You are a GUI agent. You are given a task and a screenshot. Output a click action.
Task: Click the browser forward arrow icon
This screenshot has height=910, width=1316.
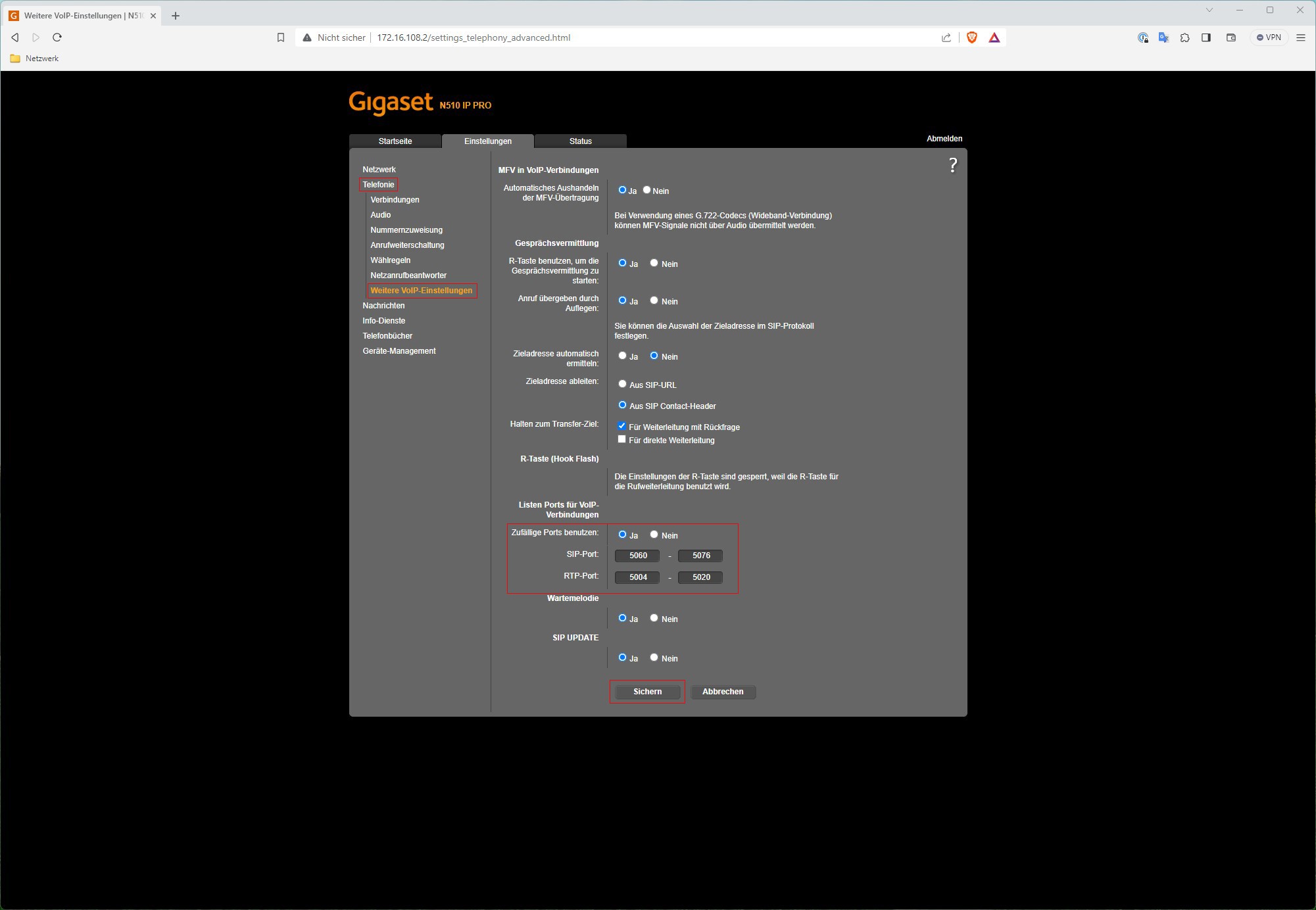[36, 37]
